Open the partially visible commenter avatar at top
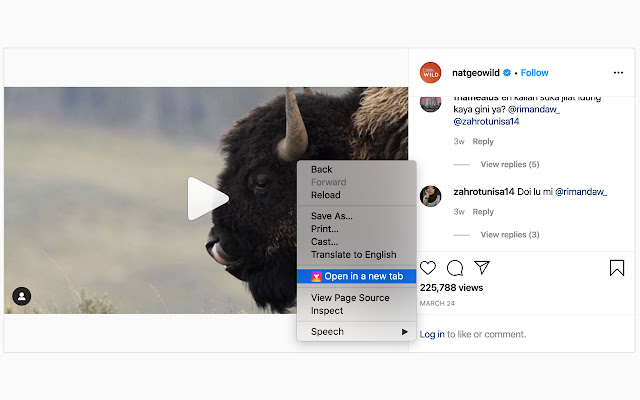The width and height of the screenshot is (640, 400). [430, 104]
